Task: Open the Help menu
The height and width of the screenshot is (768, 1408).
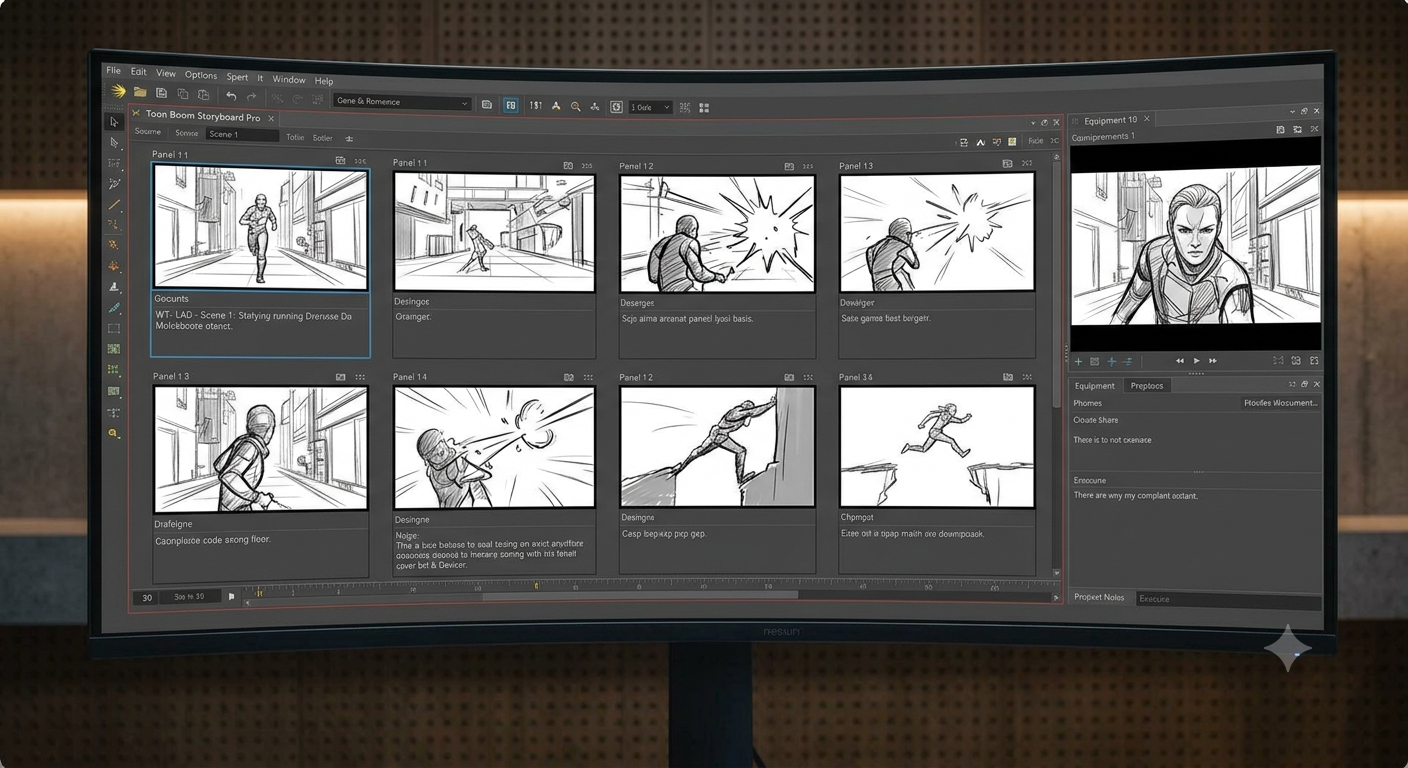Action: click(x=324, y=81)
